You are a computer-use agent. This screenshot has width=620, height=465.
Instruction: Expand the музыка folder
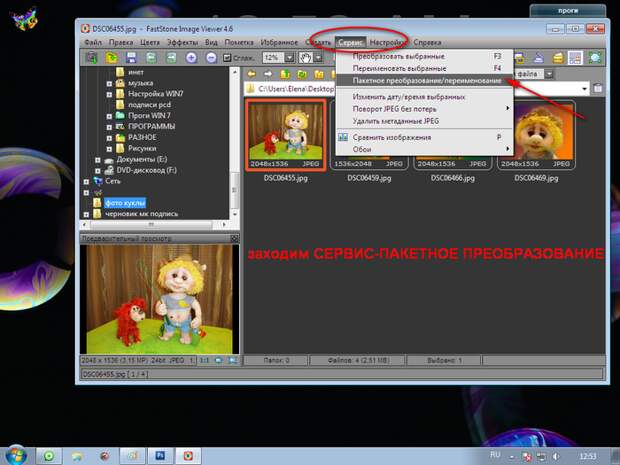click(109, 83)
